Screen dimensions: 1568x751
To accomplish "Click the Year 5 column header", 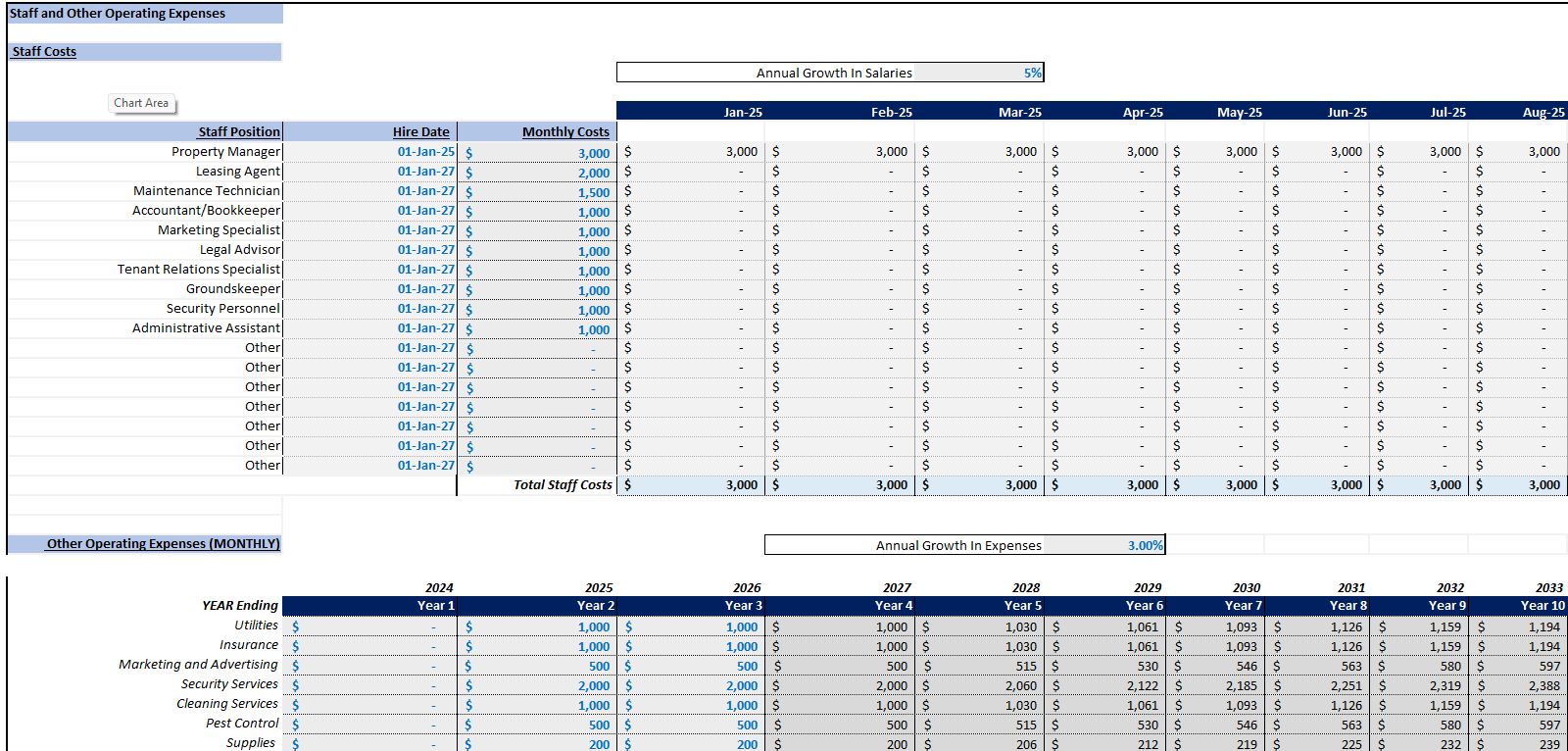I will (x=1023, y=606).
